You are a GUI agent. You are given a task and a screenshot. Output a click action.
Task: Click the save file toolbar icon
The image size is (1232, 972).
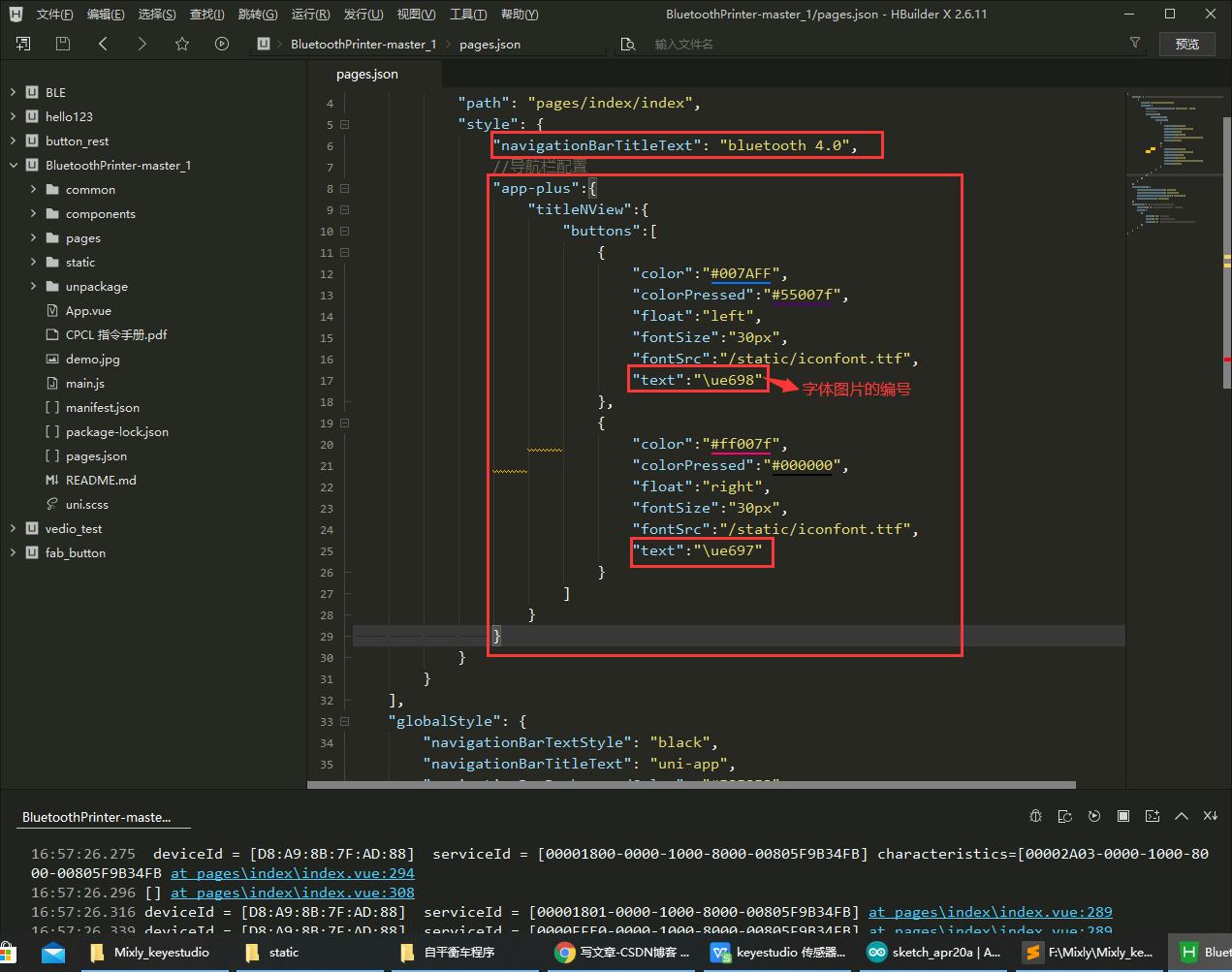[63, 44]
